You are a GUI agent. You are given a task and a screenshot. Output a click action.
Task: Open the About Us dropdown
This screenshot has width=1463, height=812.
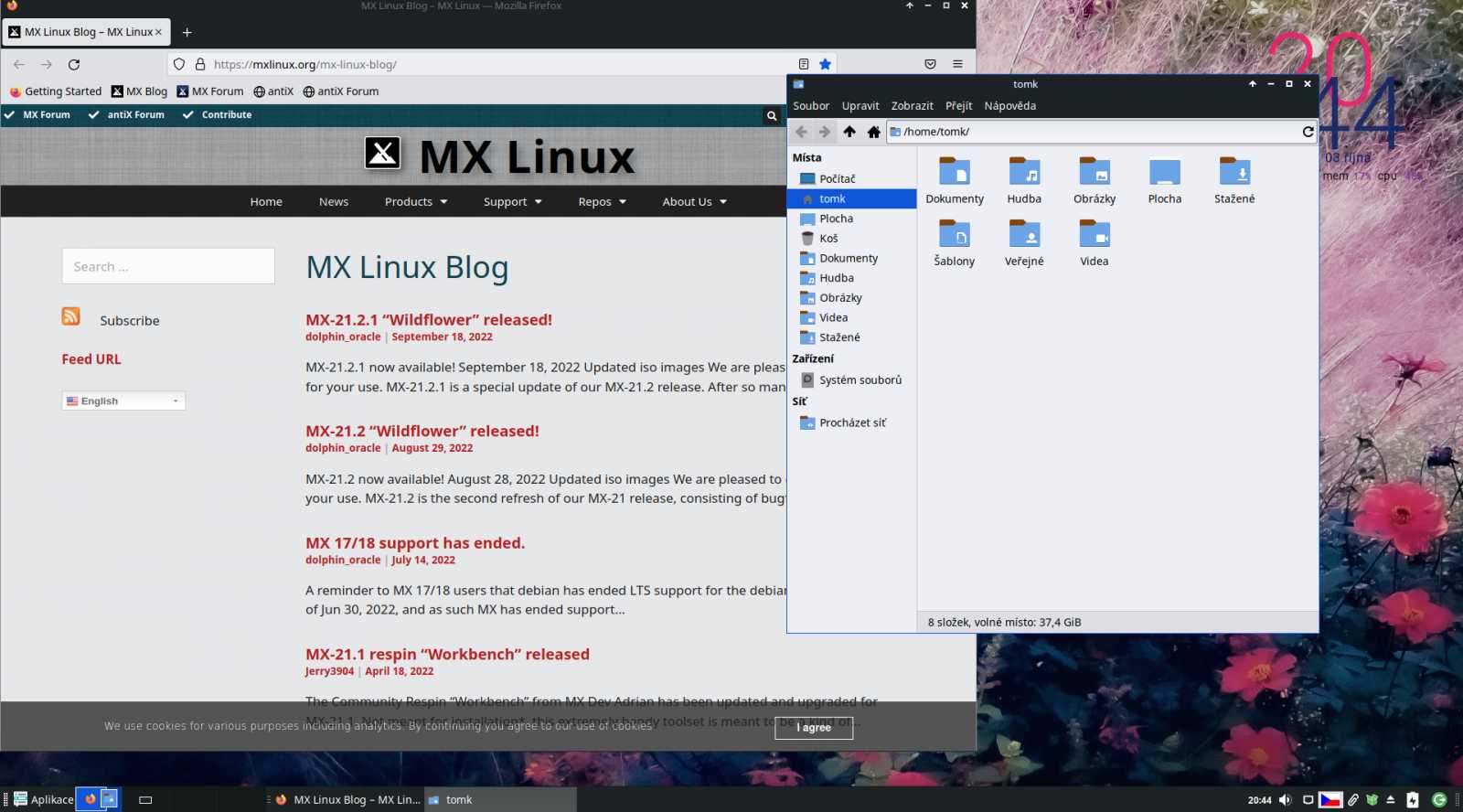(694, 202)
